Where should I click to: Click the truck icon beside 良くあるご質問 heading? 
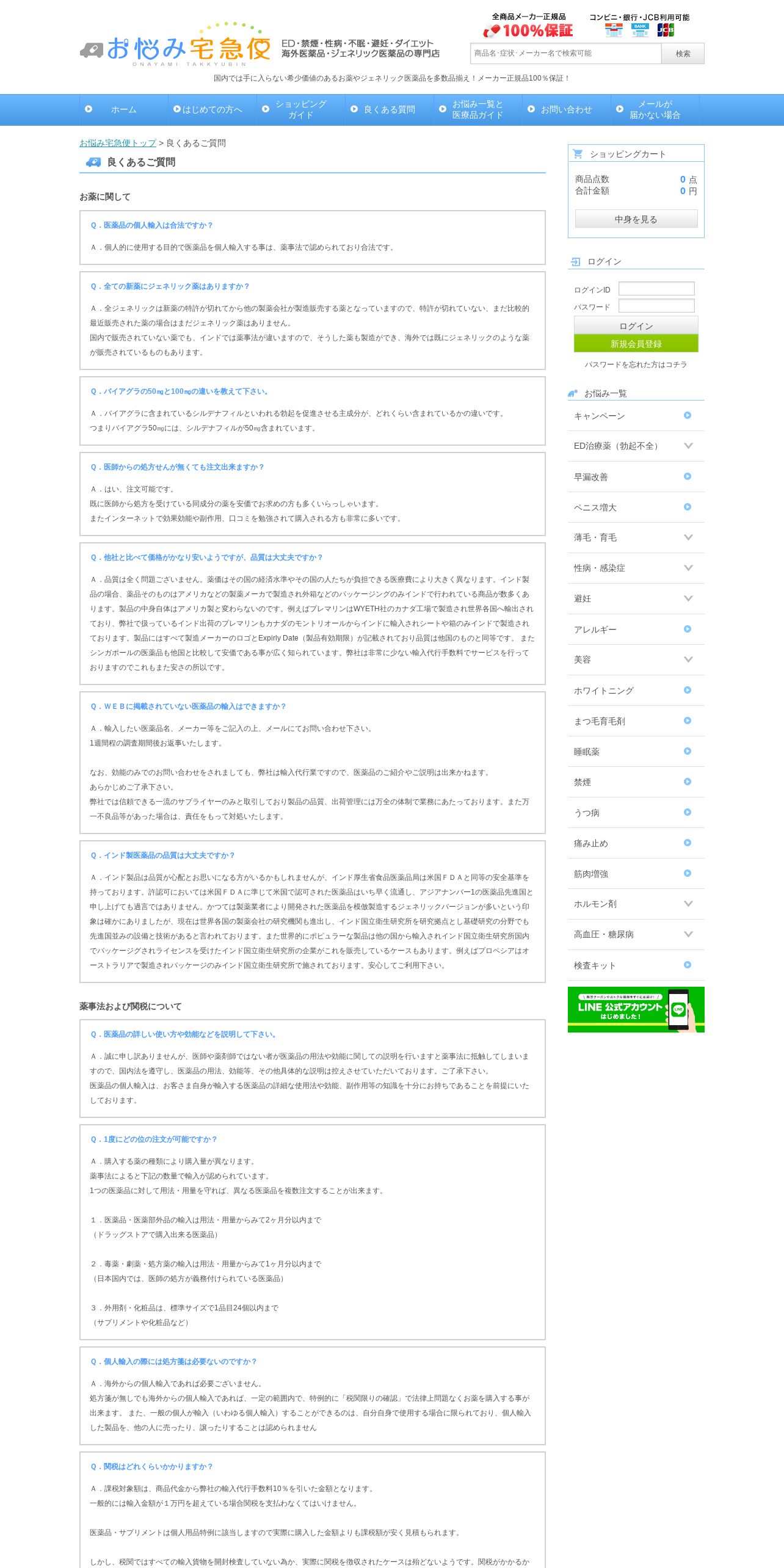pyautogui.click(x=93, y=162)
